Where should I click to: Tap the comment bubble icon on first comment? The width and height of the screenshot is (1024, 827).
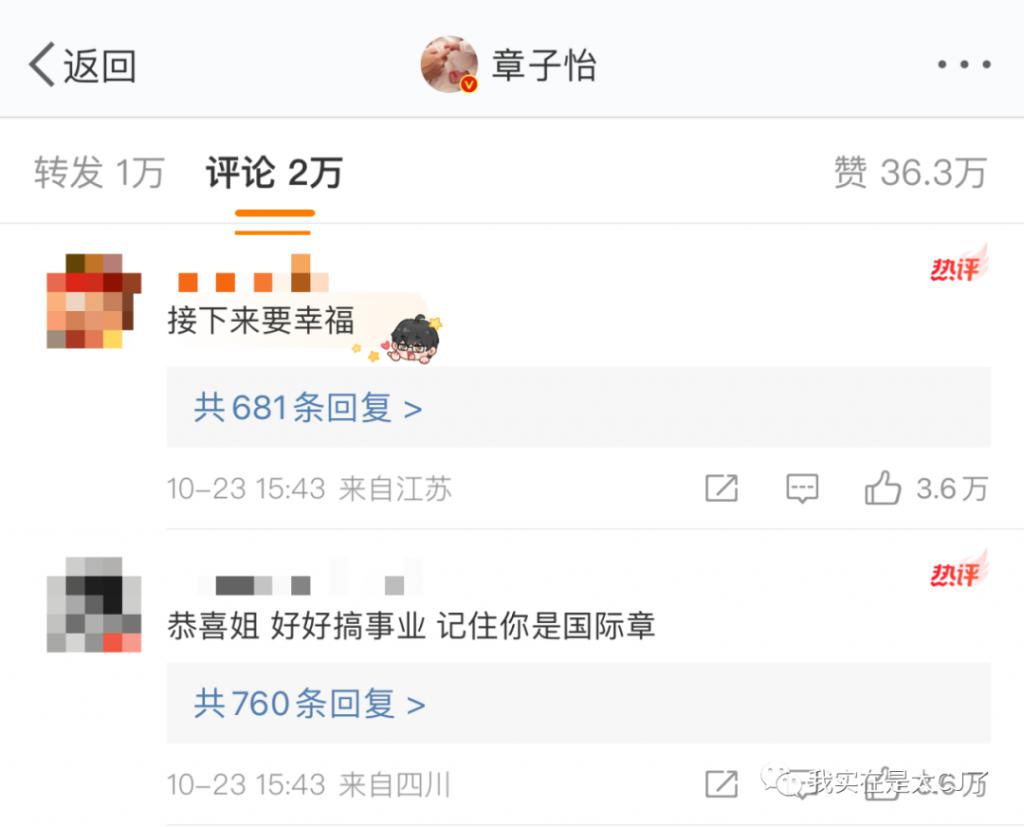tap(802, 488)
